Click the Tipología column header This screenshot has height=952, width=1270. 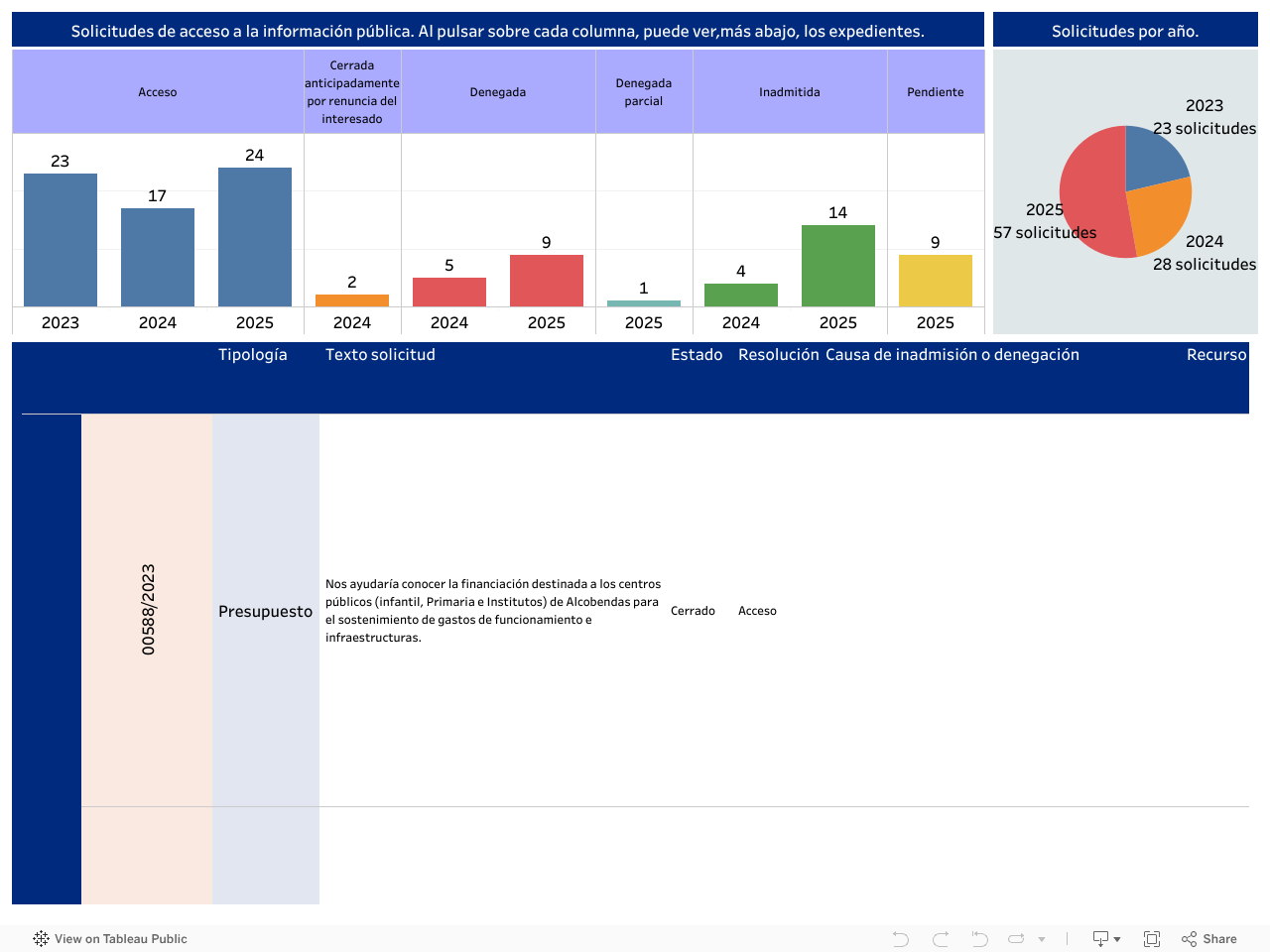[253, 355]
